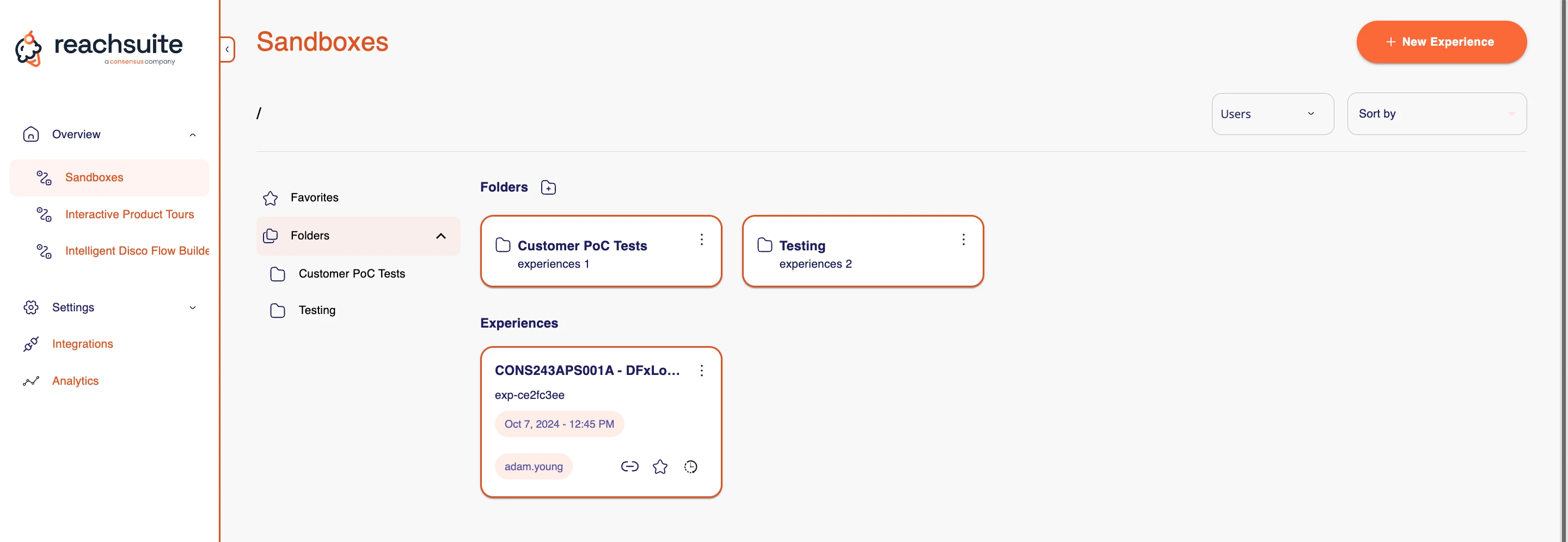Screen dimensions: 1568x542
Task: Open the Integrations link in sidebar
Action: click(82, 344)
